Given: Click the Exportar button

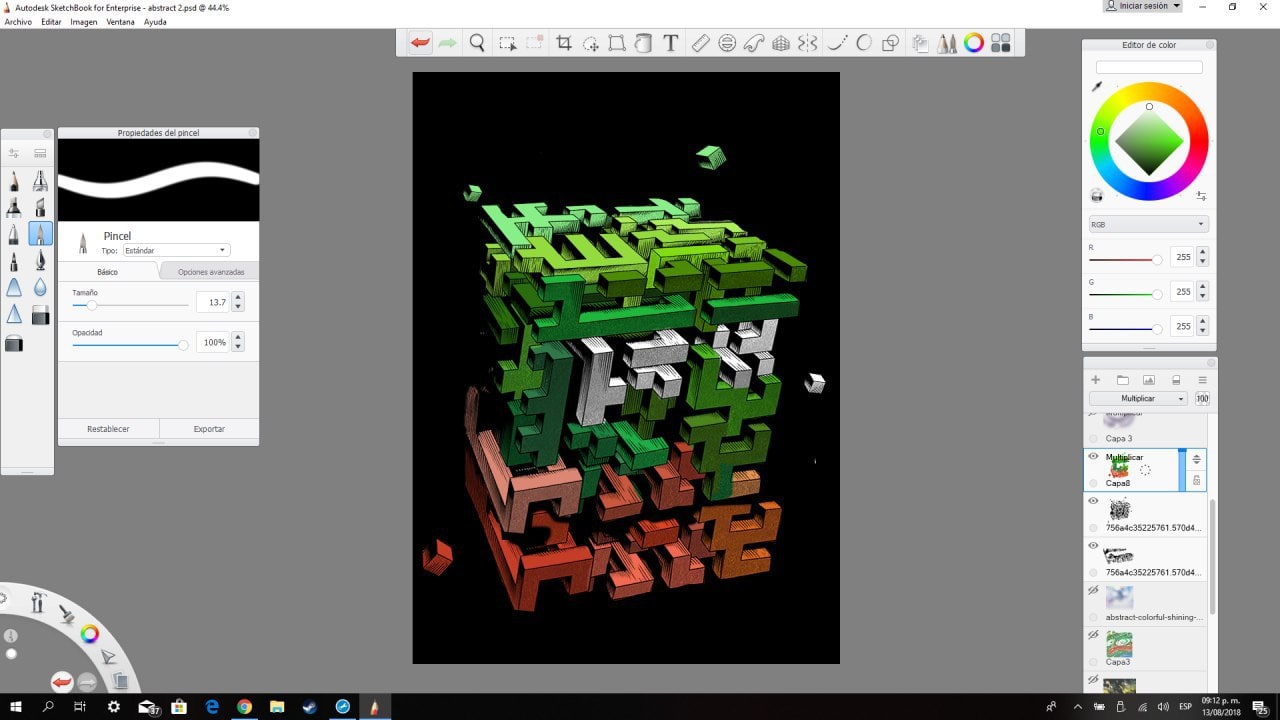Looking at the screenshot, I should pos(209,429).
